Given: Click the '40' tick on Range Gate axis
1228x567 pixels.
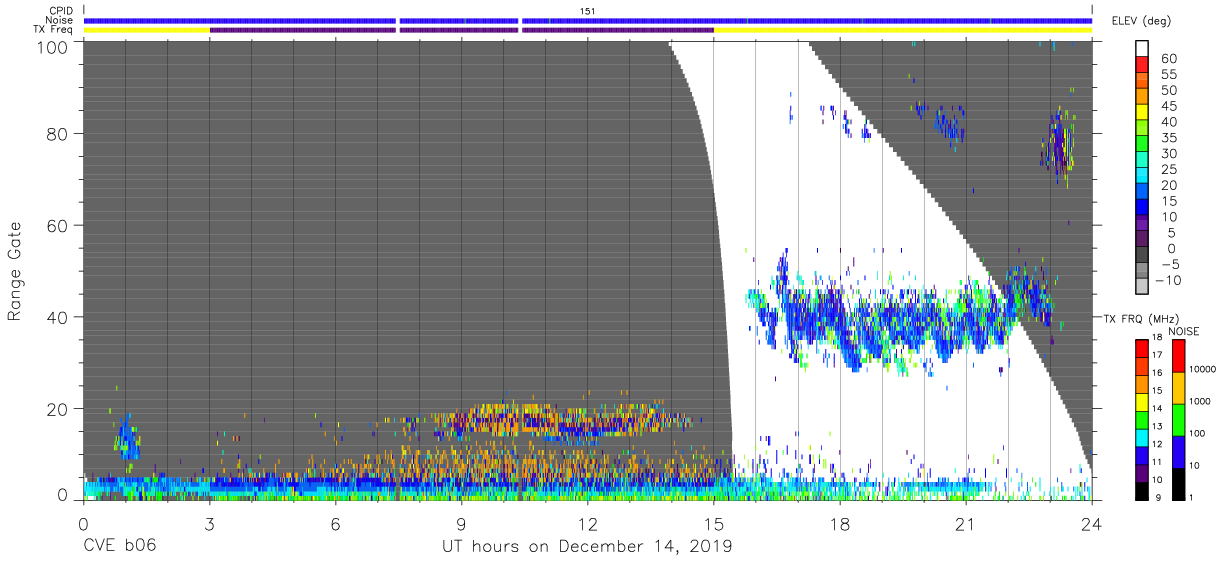Looking at the screenshot, I should [x=57, y=316].
